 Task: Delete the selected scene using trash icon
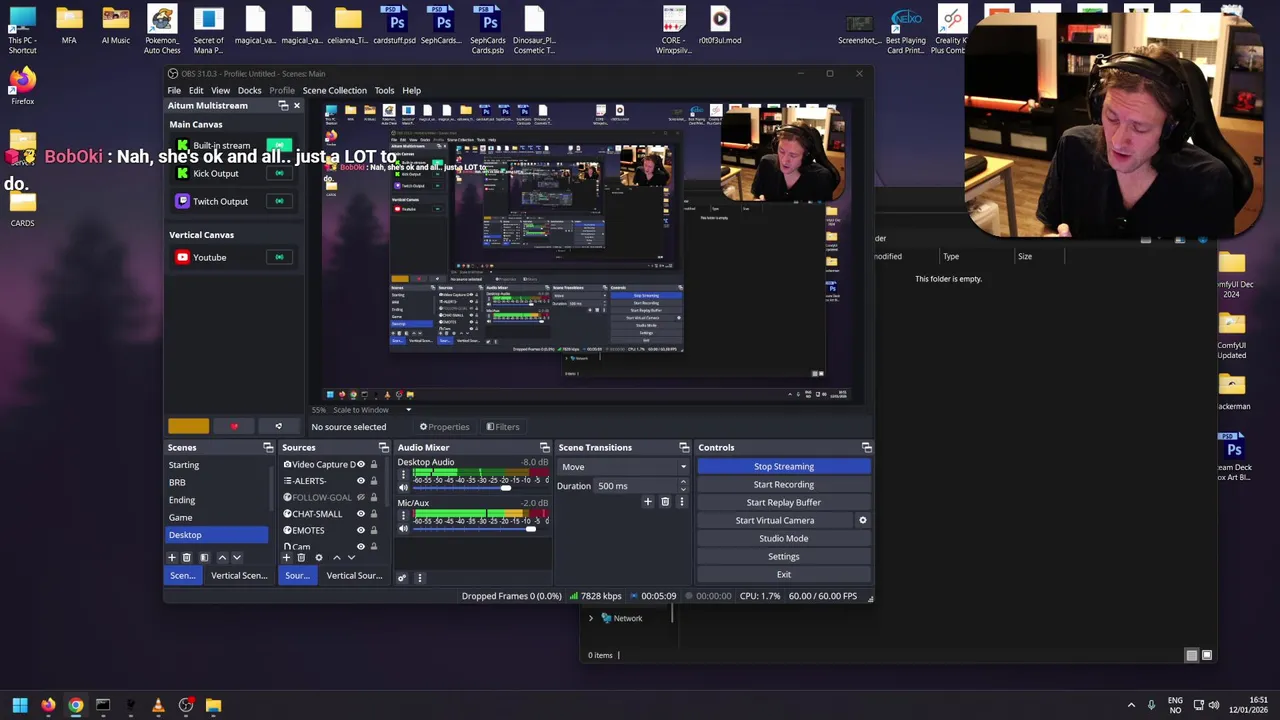coord(186,557)
